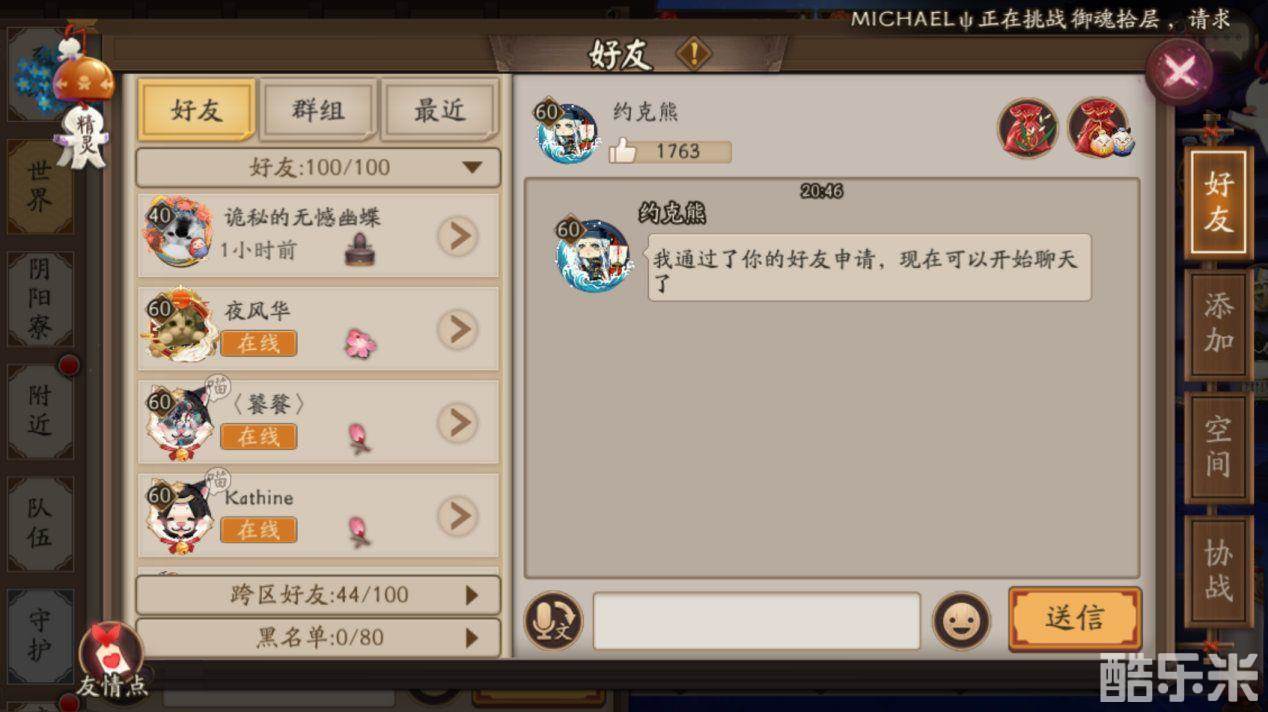This screenshot has width=1268, height=712.
Task: Open the lucky bag with daruma icon
Action: coord(1098,128)
